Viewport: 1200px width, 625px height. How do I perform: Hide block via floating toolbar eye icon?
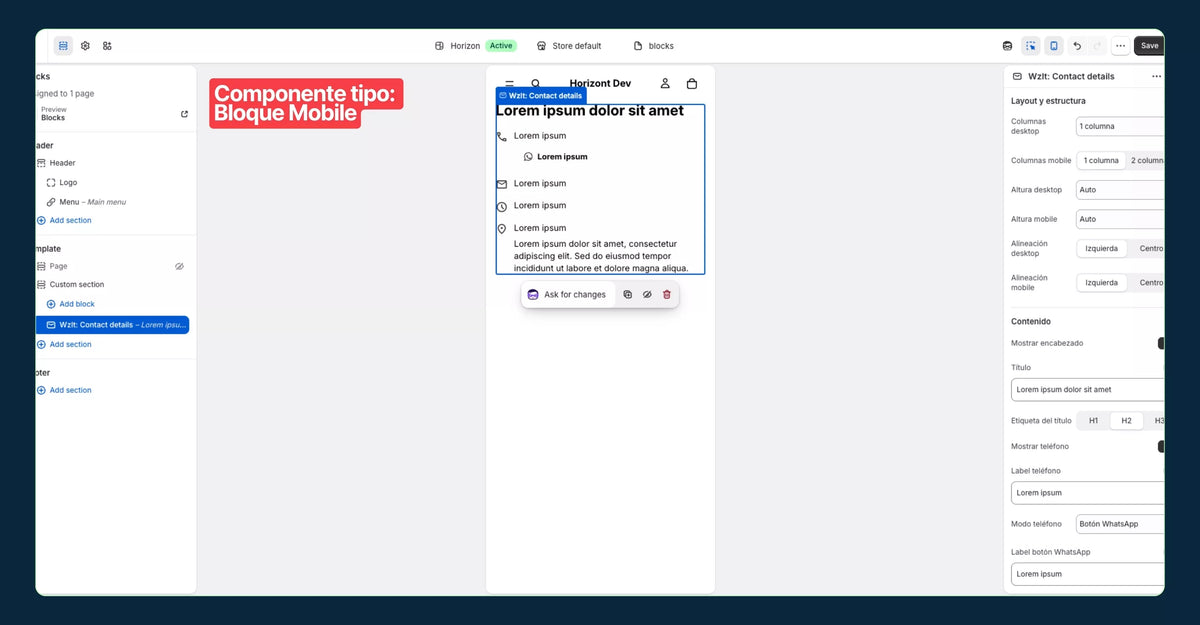647,295
